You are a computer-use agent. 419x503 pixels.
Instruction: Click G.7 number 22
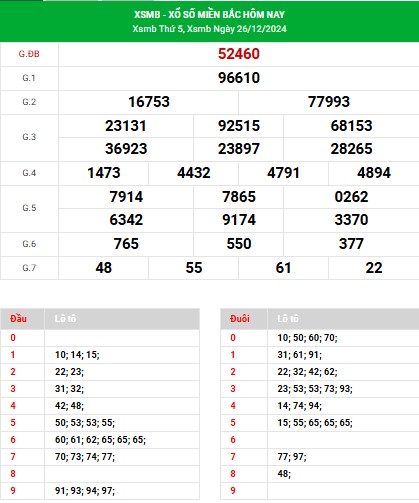(x=374, y=268)
